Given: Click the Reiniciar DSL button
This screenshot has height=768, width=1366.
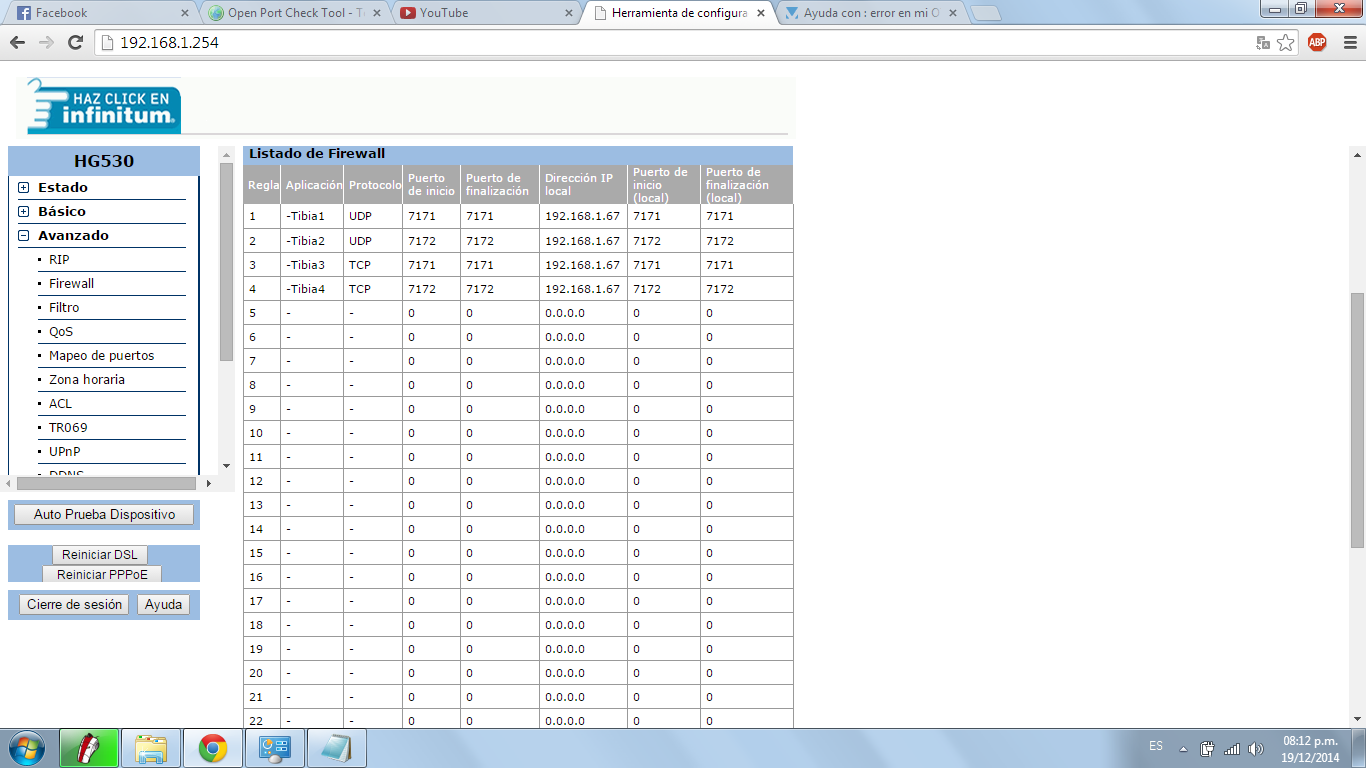Looking at the screenshot, I should point(99,555).
